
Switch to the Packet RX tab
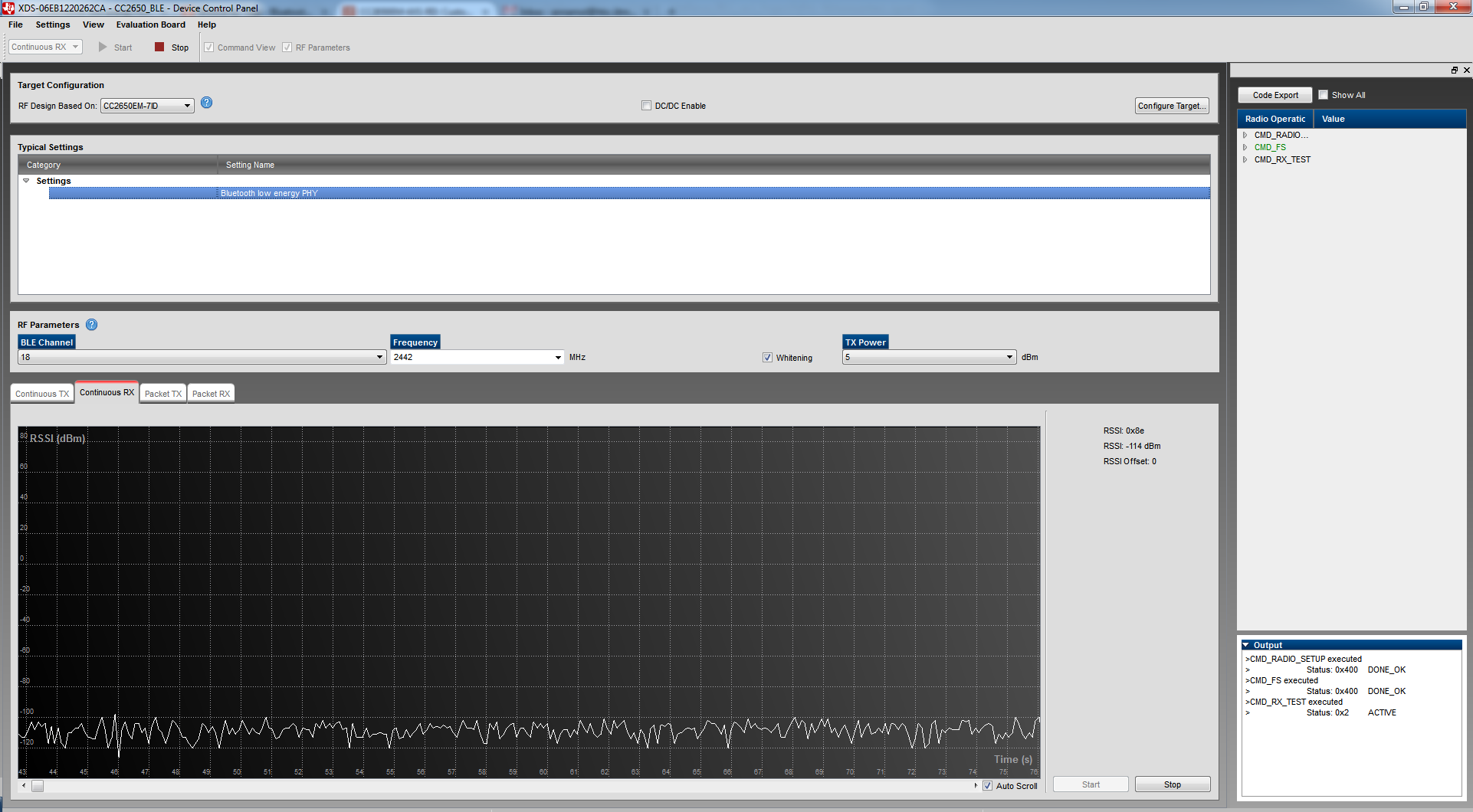point(211,394)
